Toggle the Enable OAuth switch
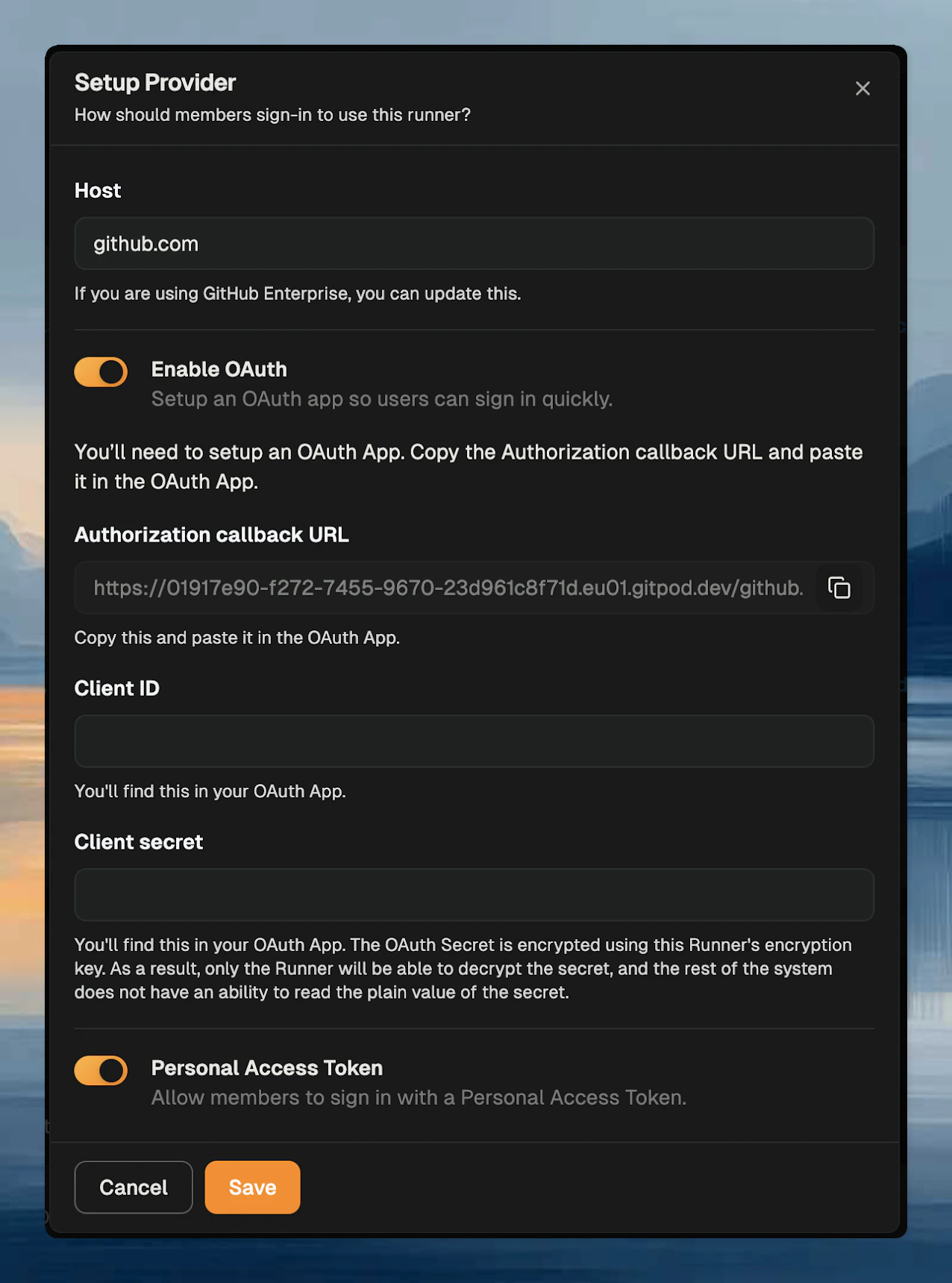Viewport: 952px width, 1283px height. tap(101, 371)
